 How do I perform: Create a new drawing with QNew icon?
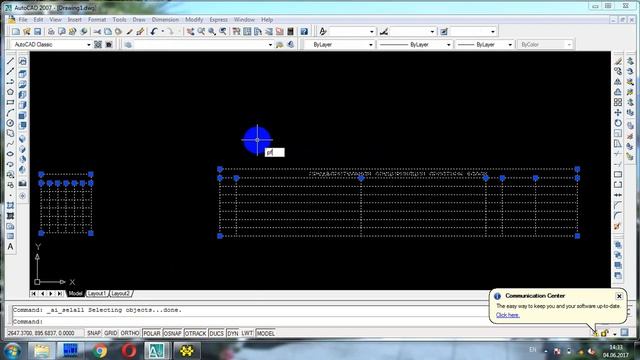click(x=16, y=31)
